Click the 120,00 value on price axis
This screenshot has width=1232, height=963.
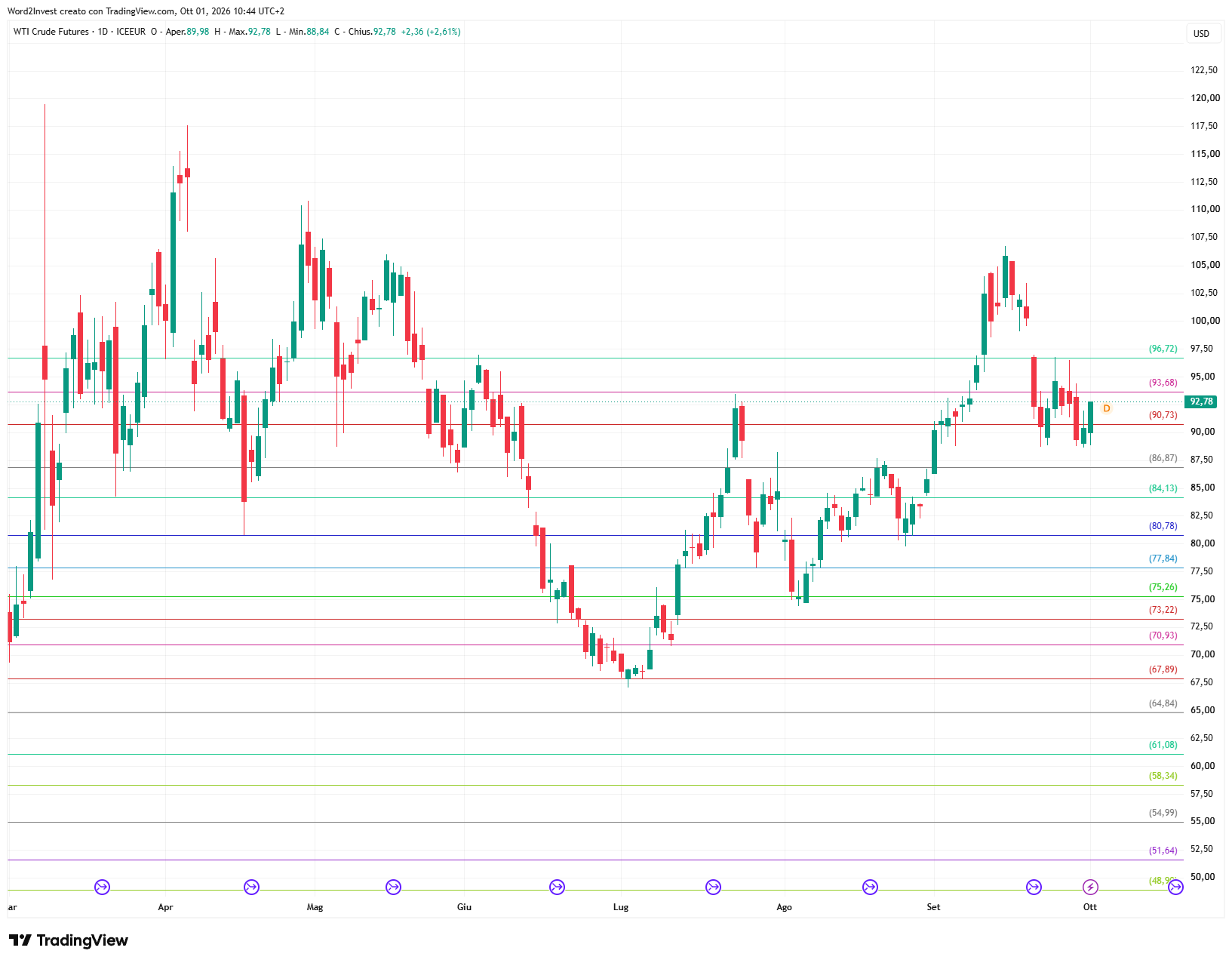pyautogui.click(x=1205, y=98)
